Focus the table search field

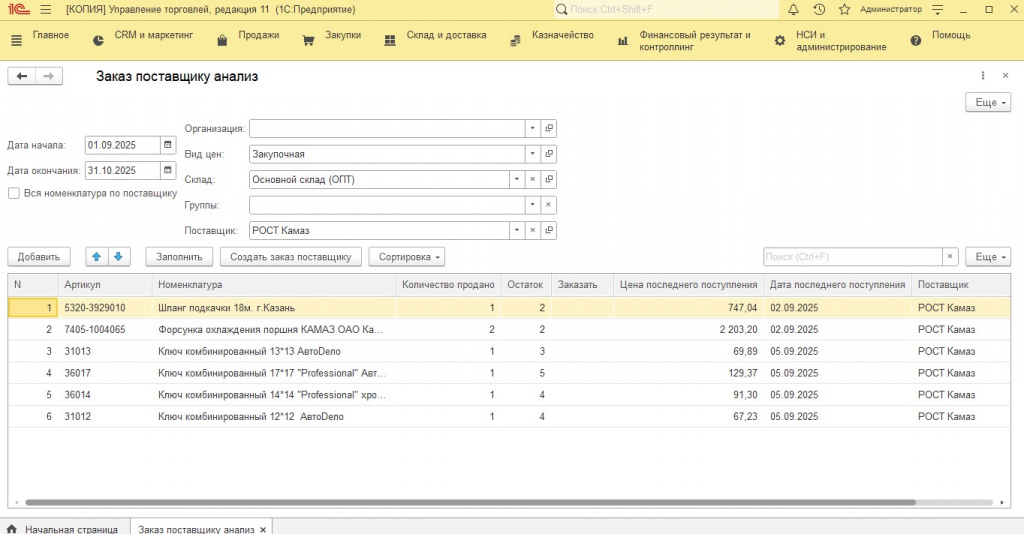click(x=852, y=257)
